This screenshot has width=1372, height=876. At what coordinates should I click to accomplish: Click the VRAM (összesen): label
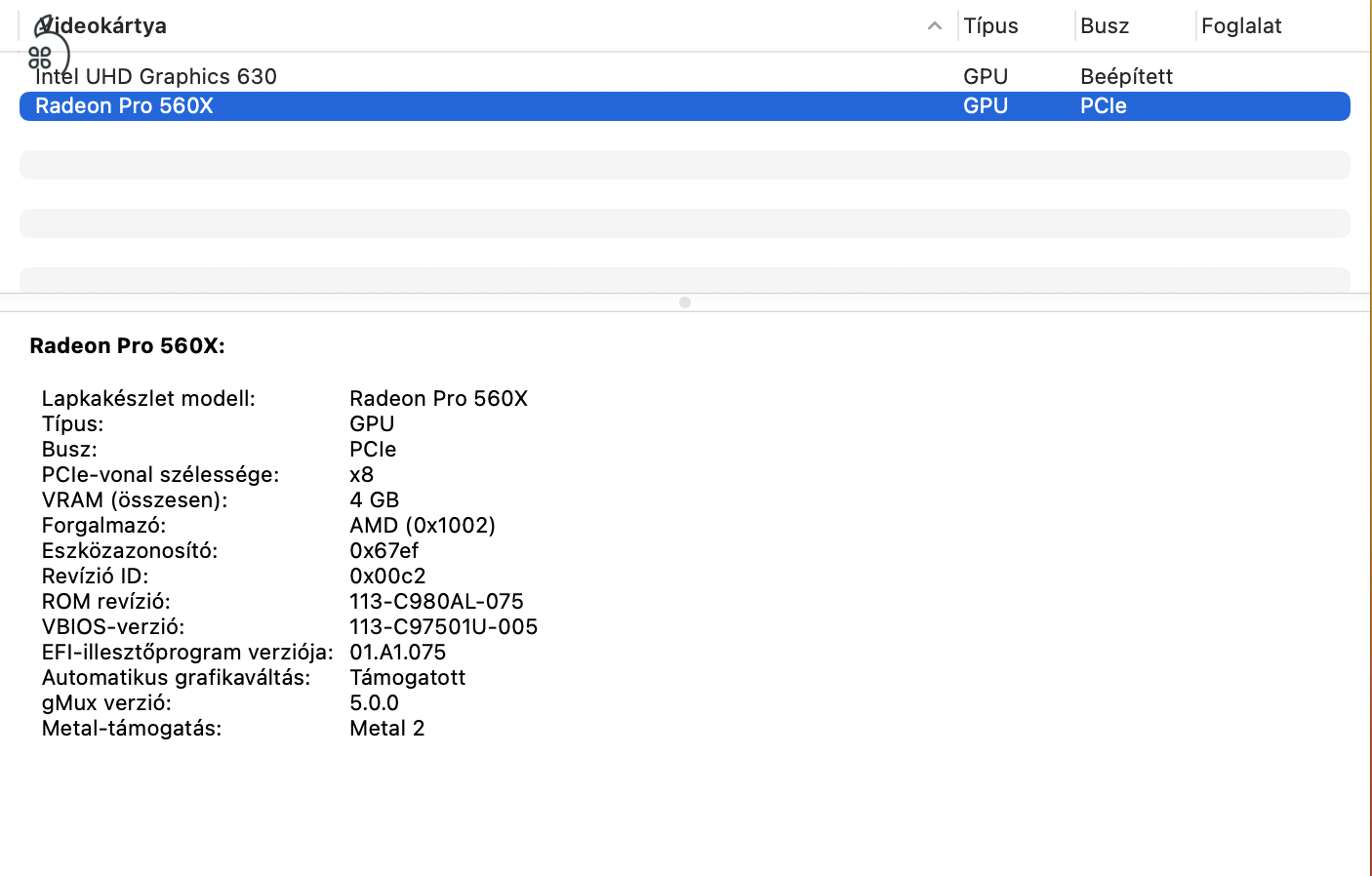135,500
